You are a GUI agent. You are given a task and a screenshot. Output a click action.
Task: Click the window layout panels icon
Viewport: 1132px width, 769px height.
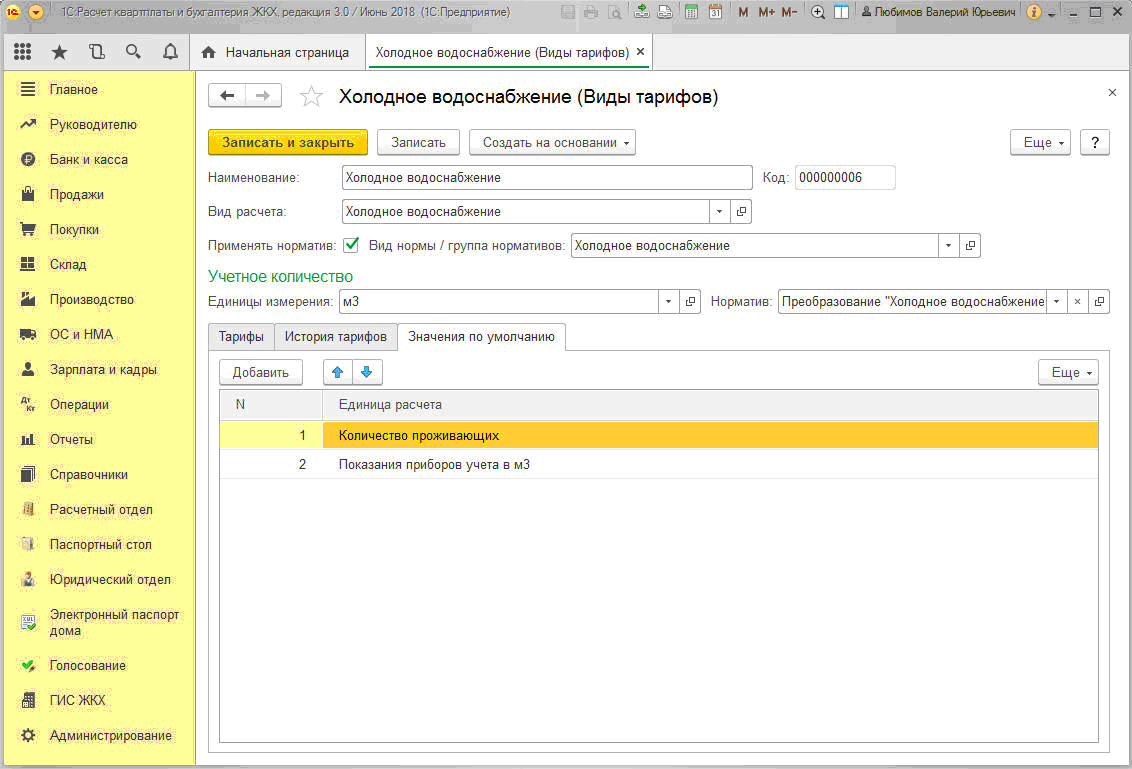tap(841, 12)
